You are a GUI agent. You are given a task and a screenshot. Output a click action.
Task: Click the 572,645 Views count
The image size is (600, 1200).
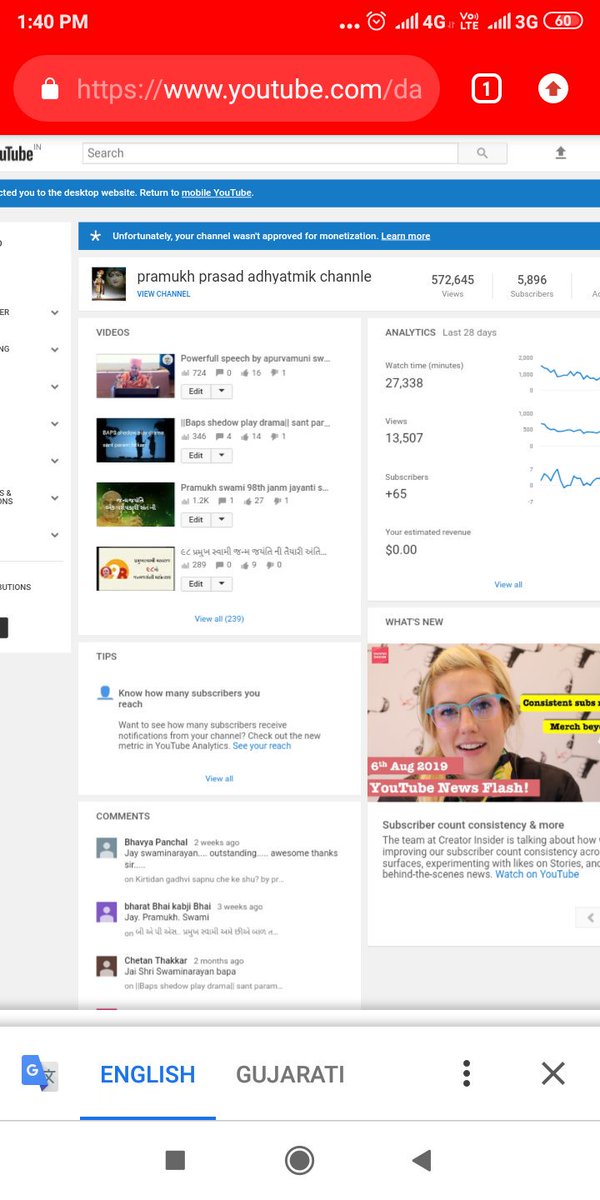(453, 280)
